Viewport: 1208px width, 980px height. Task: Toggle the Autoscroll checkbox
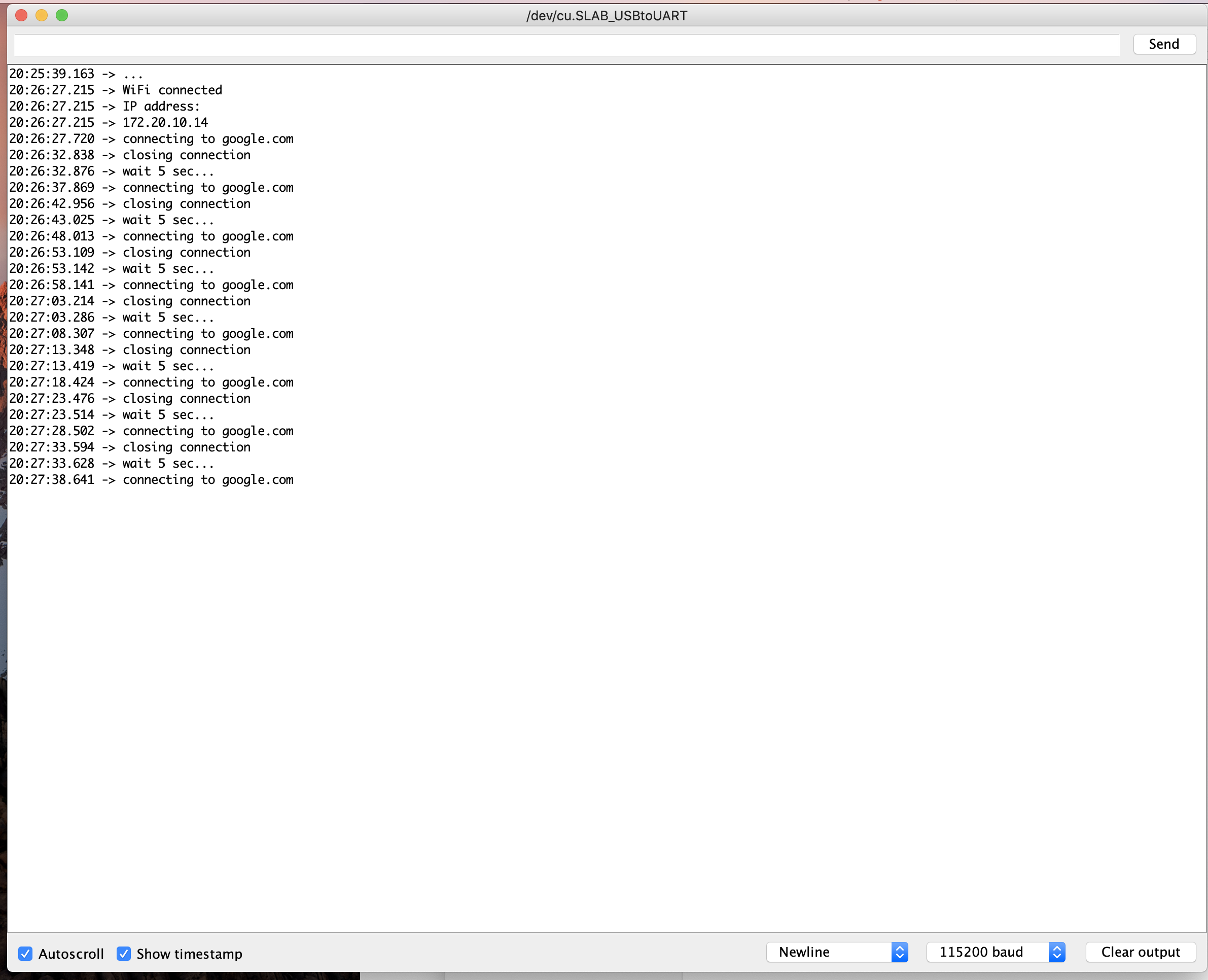(x=25, y=954)
